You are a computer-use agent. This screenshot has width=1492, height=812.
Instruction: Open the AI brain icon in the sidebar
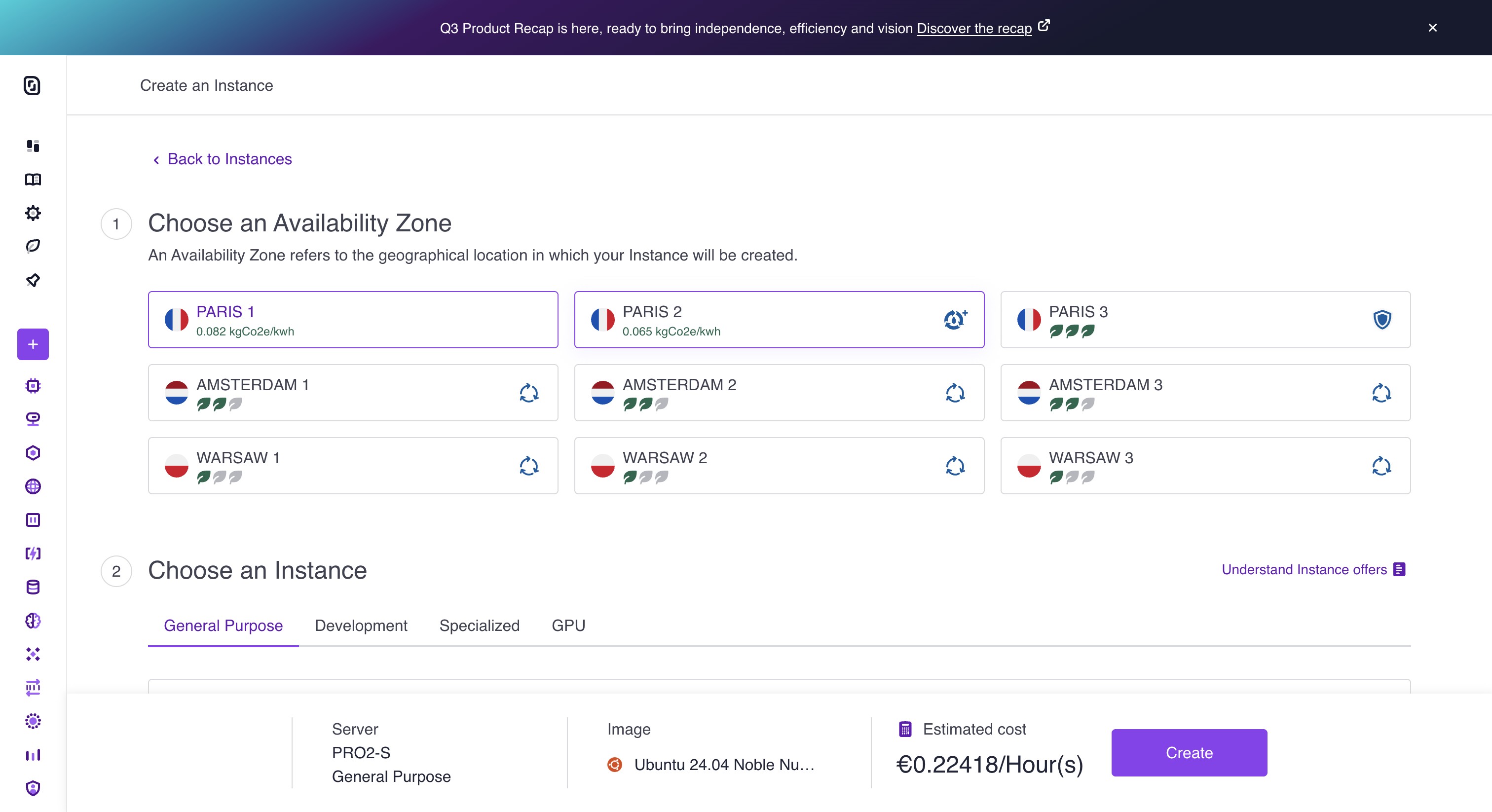[x=33, y=621]
